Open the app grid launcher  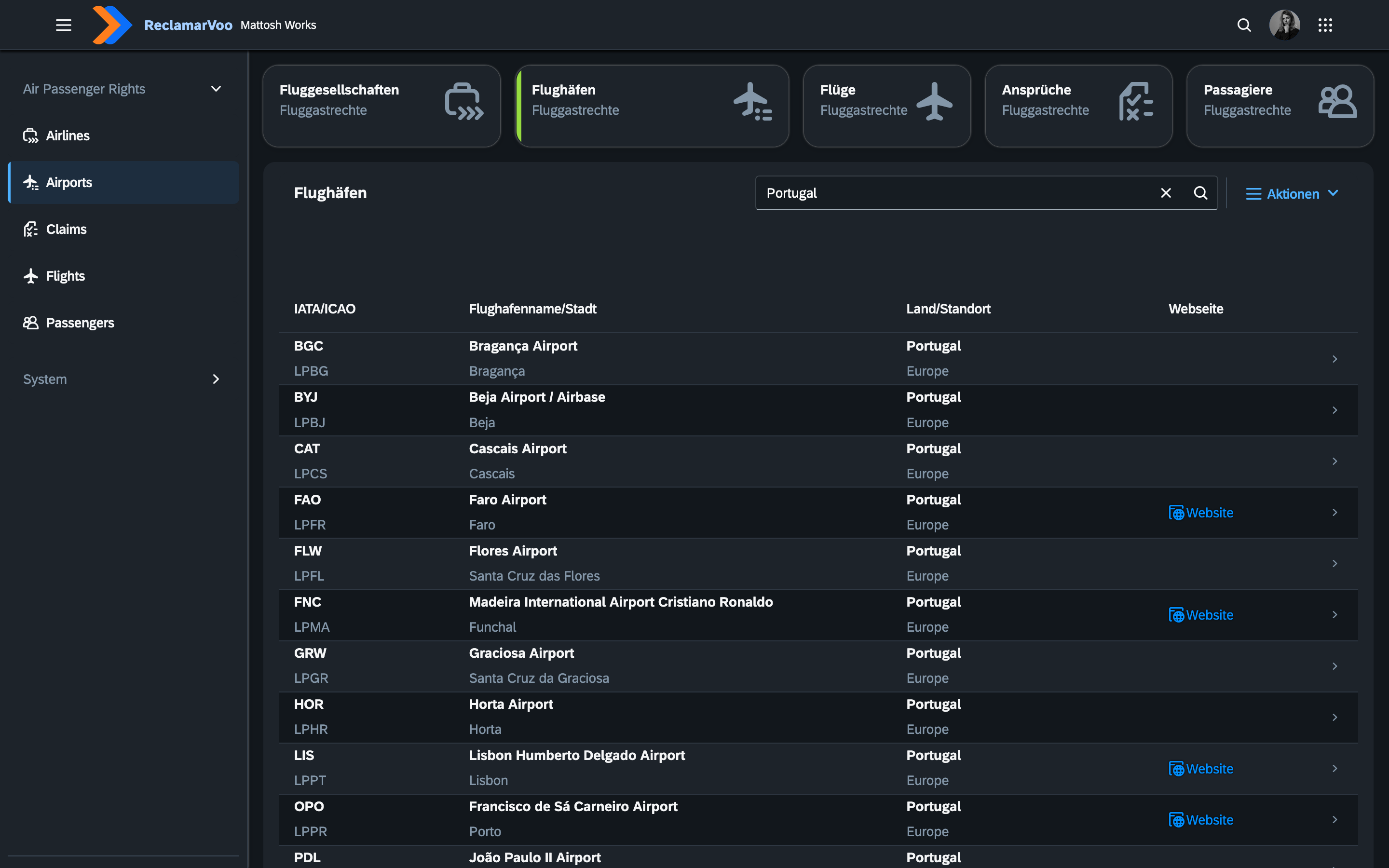coord(1326,25)
